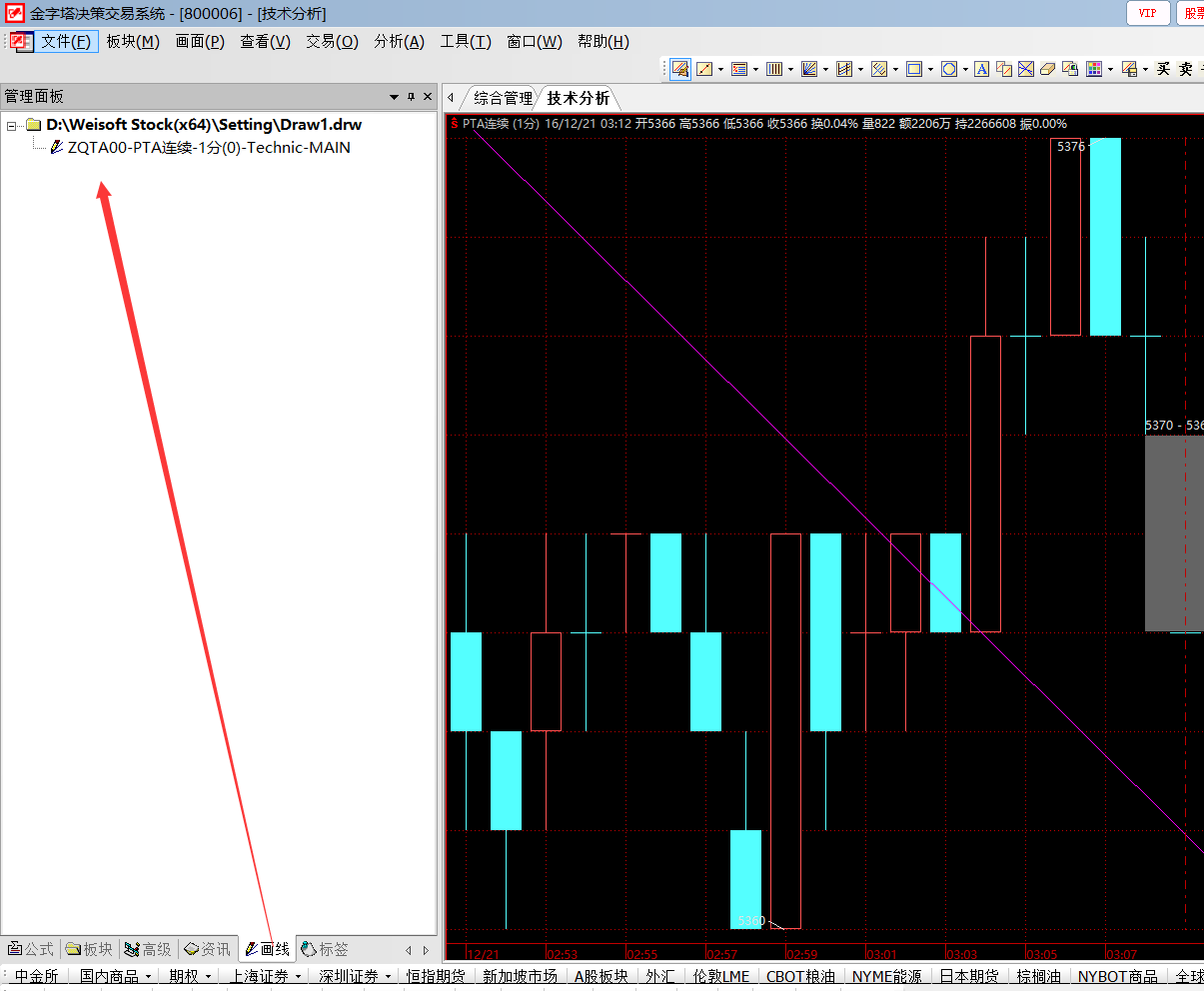
Task: Open the 国内商品 market dropdown
Action: click(116, 976)
